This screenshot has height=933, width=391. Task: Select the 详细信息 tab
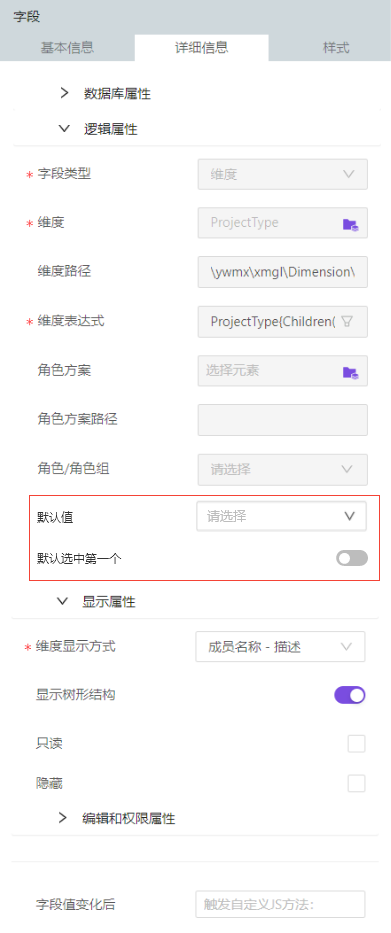click(x=202, y=48)
